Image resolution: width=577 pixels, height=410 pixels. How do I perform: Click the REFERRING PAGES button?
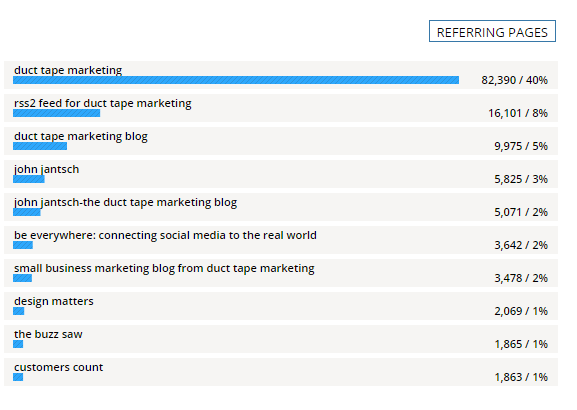pyautogui.click(x=492, y=31)
